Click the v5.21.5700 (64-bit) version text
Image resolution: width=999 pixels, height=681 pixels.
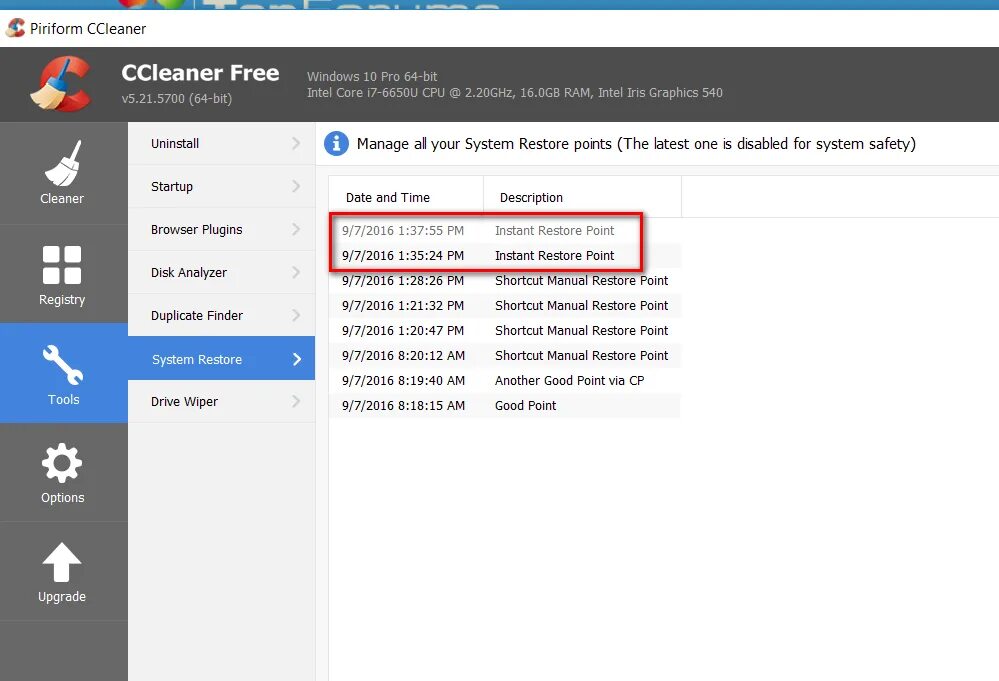point(177,99)
